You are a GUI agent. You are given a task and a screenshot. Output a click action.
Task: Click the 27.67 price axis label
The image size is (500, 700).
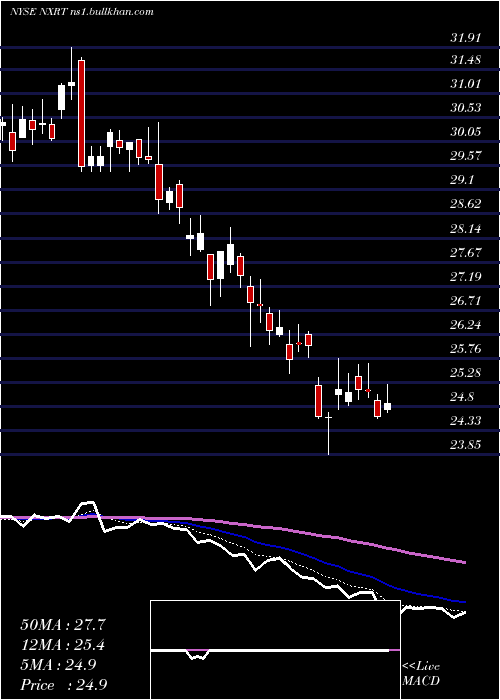[465, 253]
